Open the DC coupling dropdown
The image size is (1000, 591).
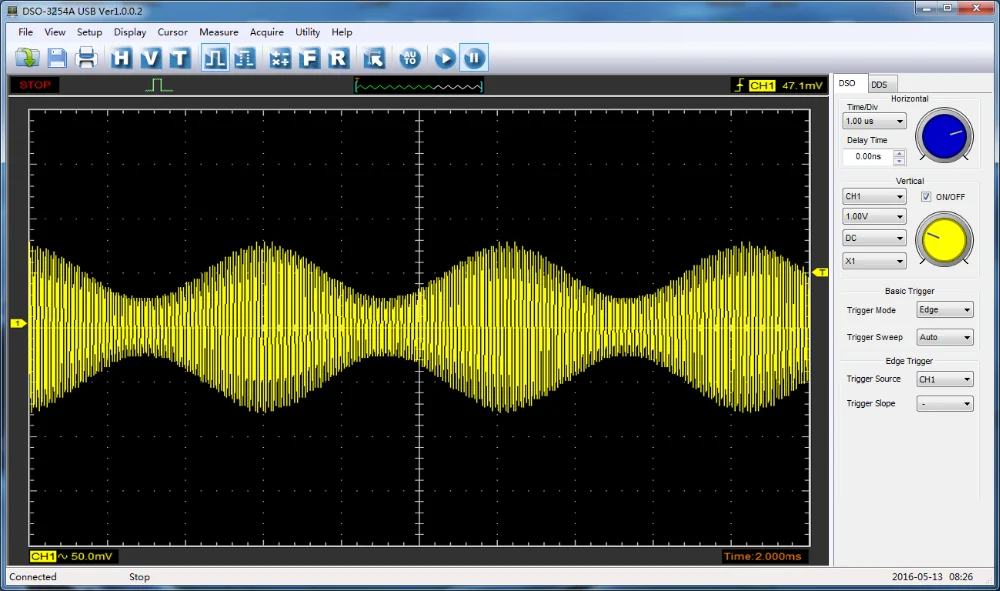tap(874, 238)
